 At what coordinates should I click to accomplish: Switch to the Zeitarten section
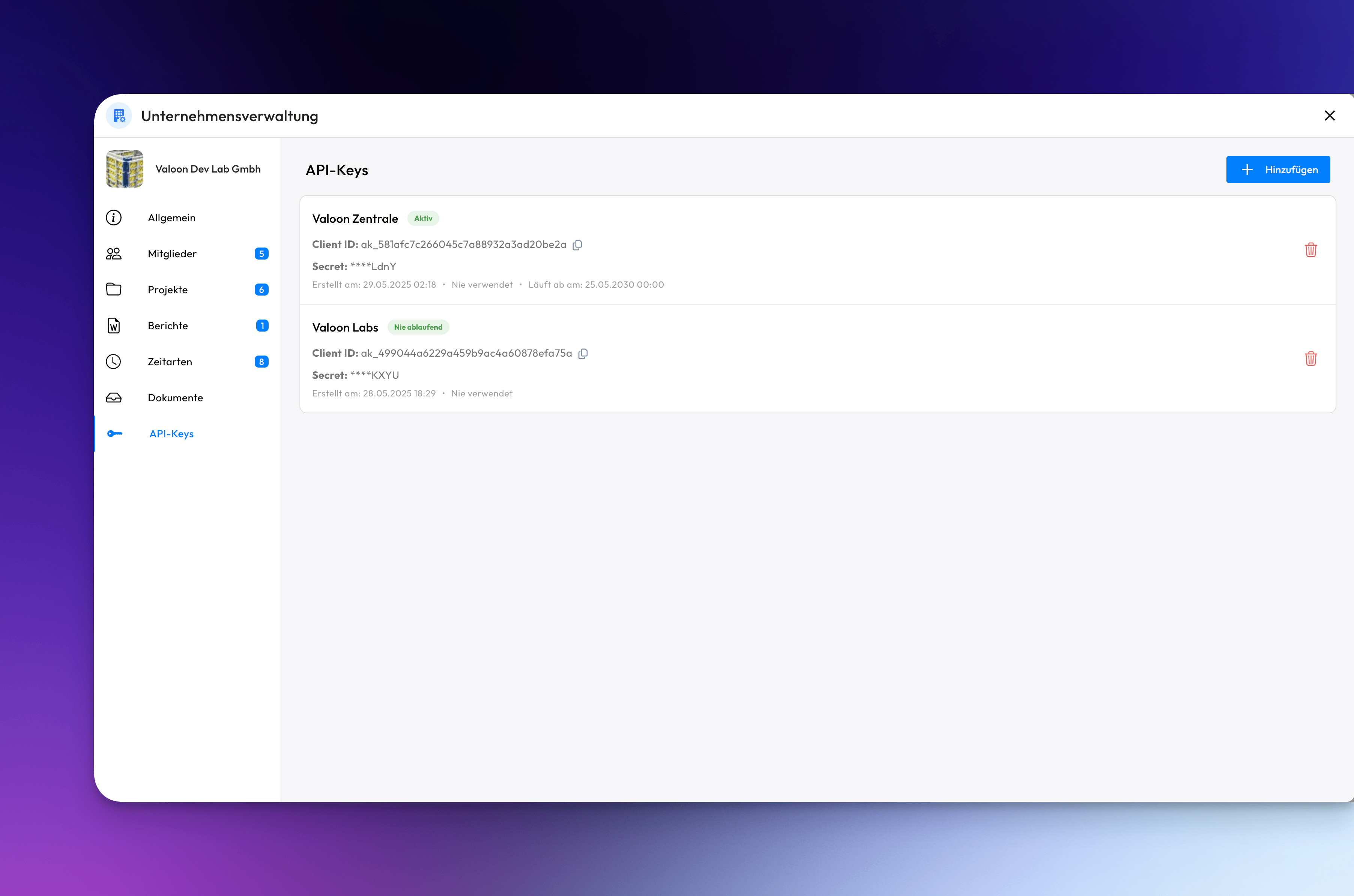(x=170, y=361)
